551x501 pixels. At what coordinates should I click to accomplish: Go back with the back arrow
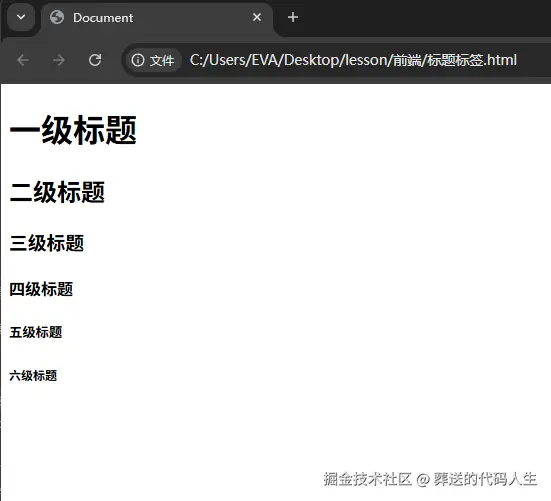pos(23,60)
